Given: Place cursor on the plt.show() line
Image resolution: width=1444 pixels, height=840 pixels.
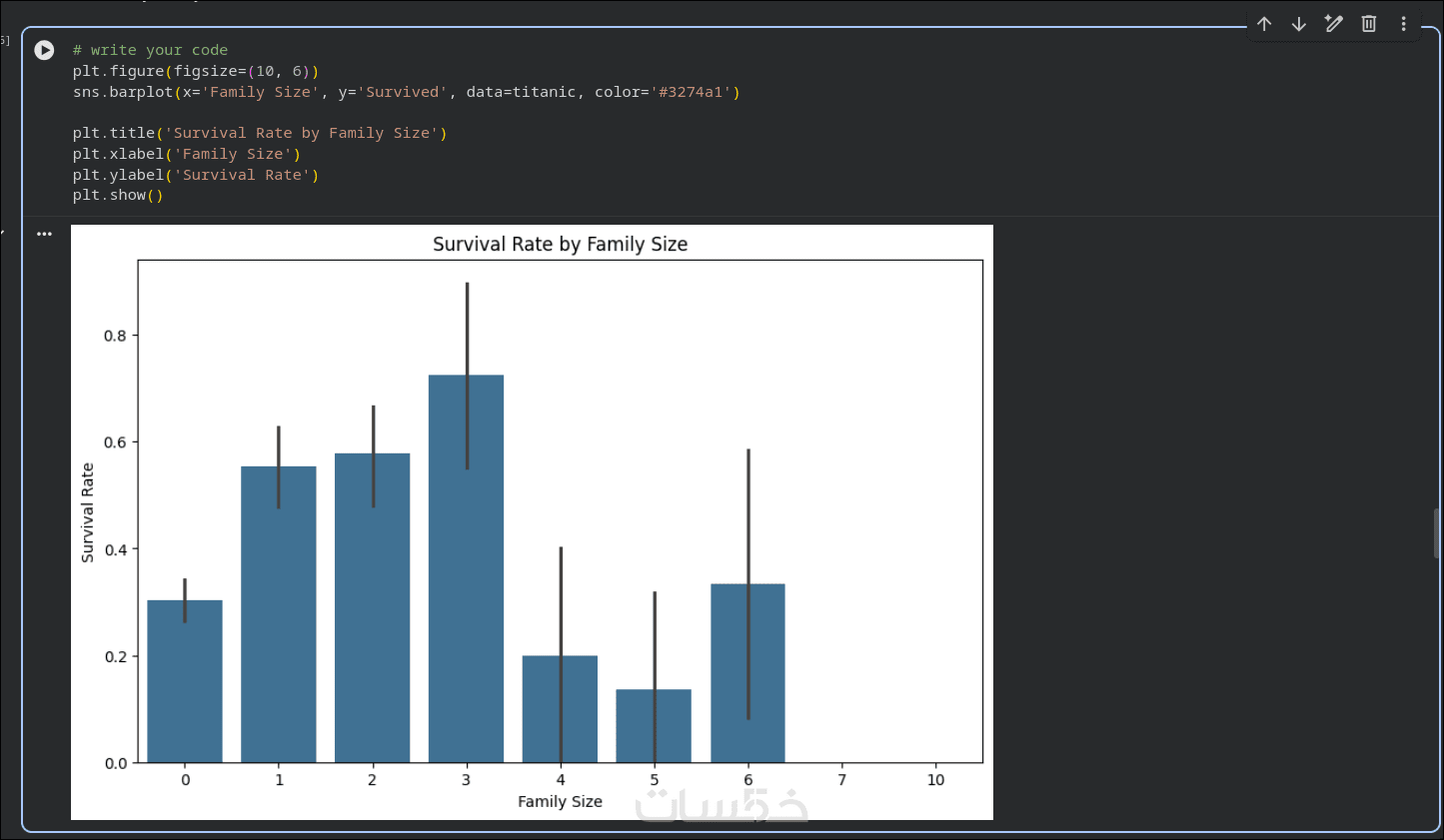Looking at the screenshot, I should pos(117,195).
